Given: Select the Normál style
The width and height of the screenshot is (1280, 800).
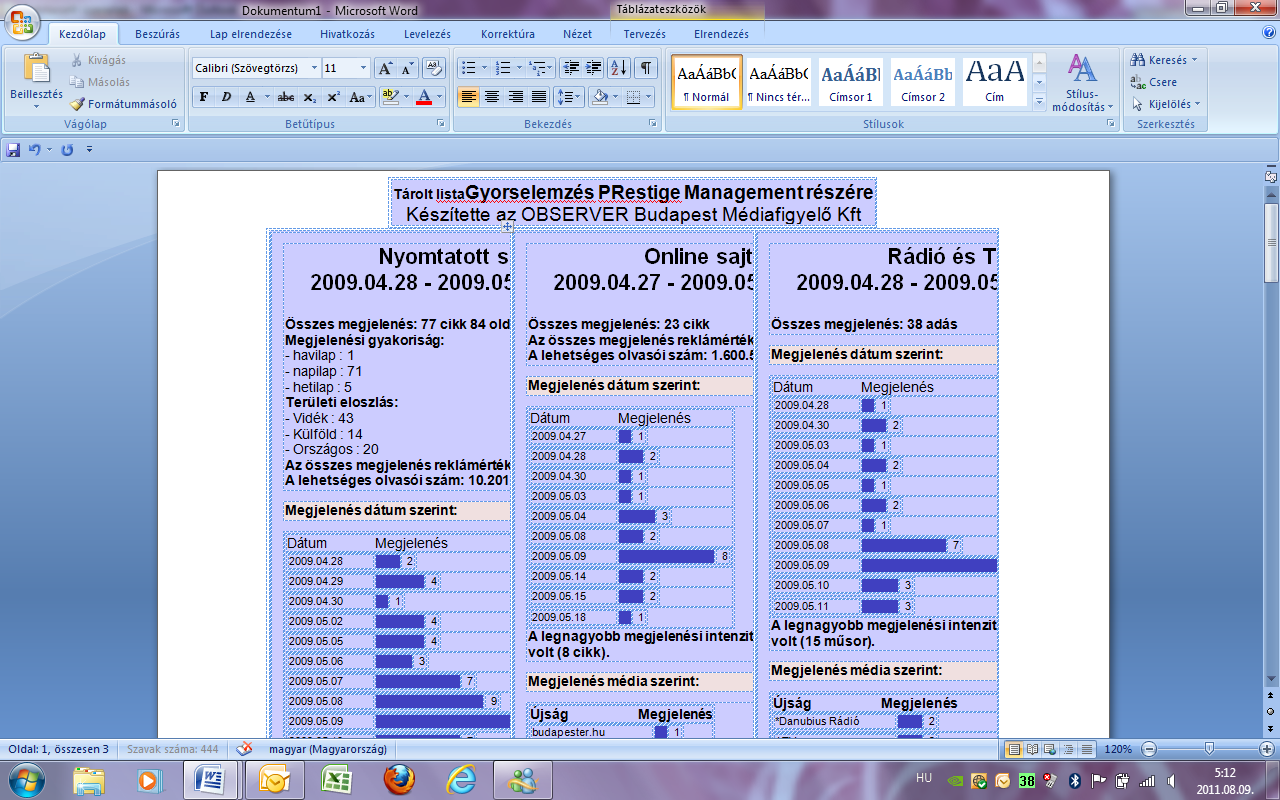Looking at the screenshot, I should pos(705,81).
